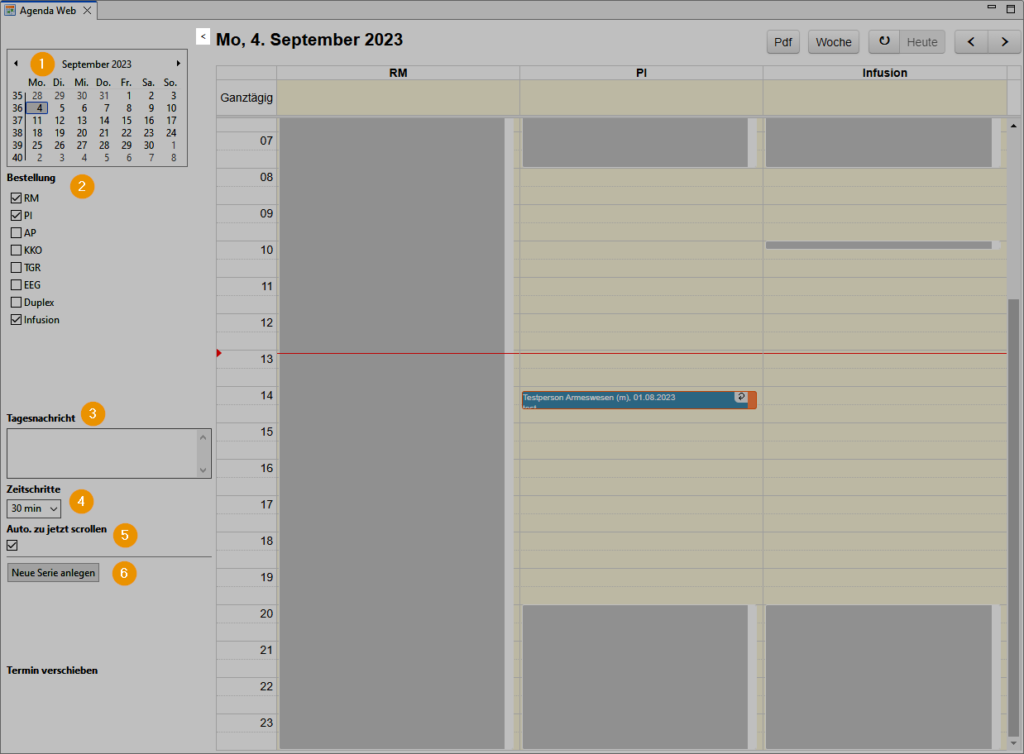The height and width of the screenshot is (754, 1024).
Task: Select September 15 in mini calendar
Action: click(x=126, y=120)
